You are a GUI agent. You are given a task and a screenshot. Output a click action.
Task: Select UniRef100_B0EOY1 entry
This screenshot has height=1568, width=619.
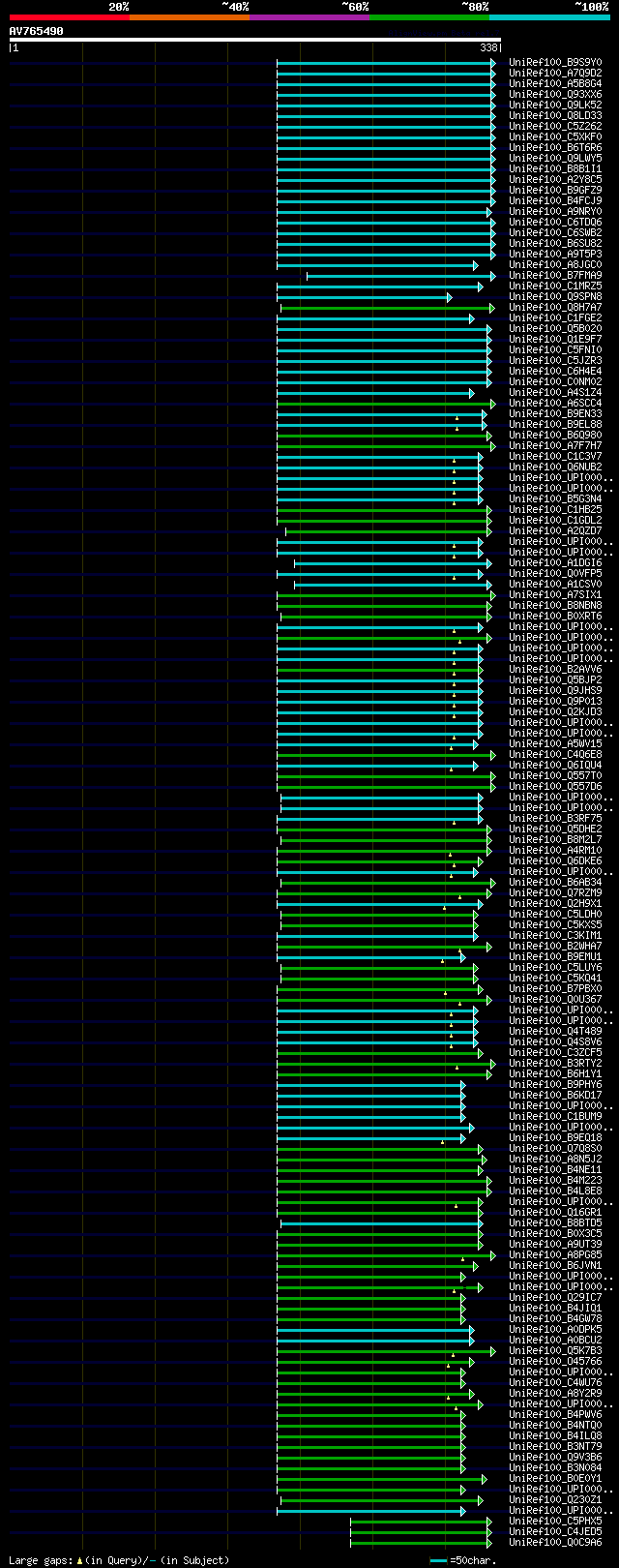coord(555,1479)
